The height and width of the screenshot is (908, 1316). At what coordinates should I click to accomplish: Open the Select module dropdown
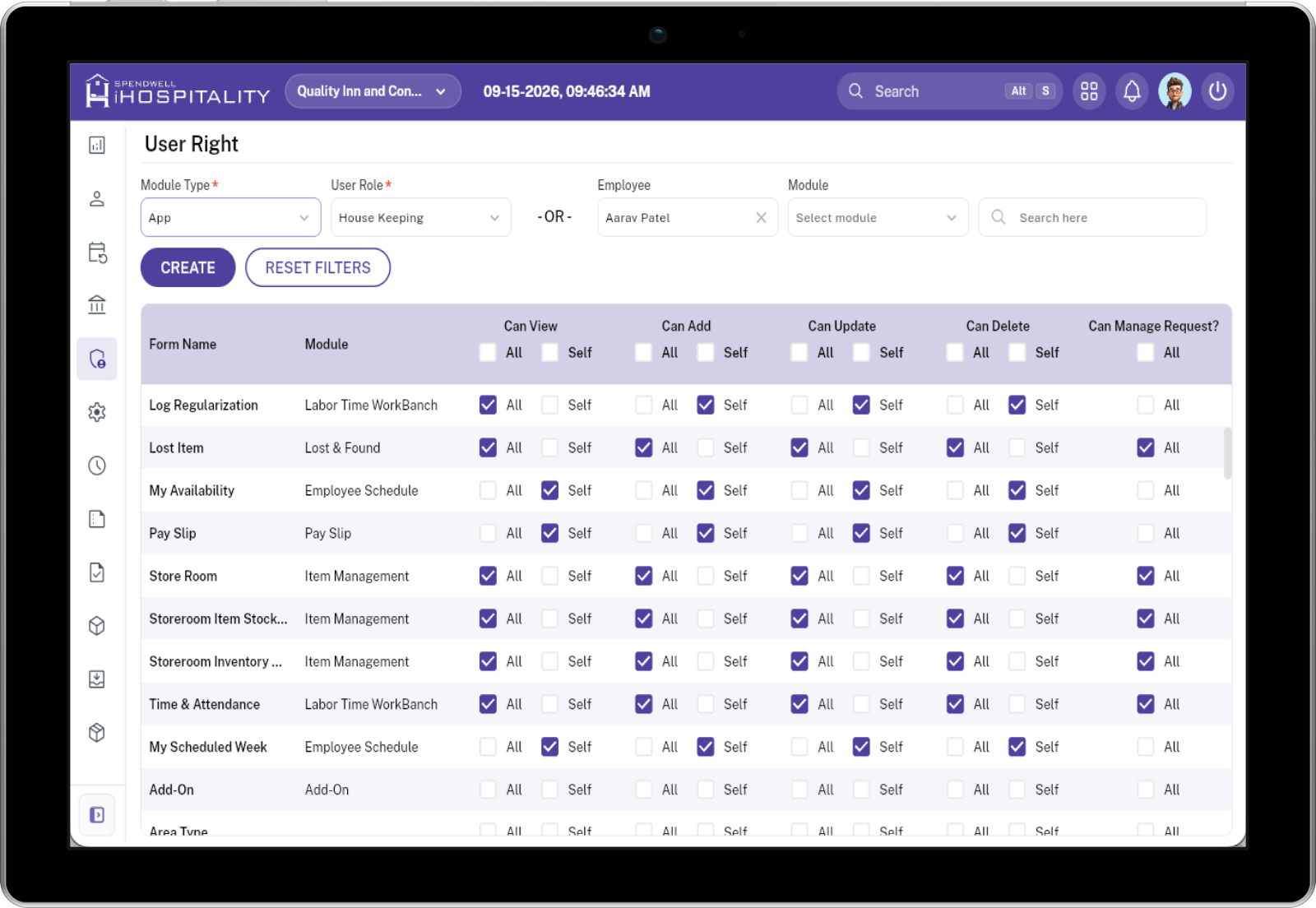pyautogui.click(x=878, y=218)
